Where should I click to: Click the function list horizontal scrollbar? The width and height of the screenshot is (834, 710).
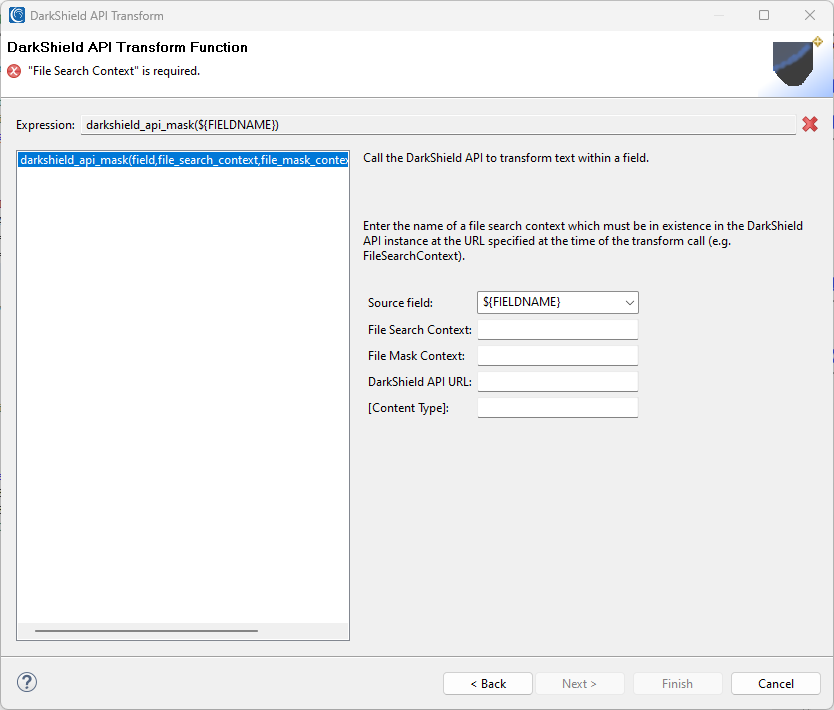(146, 631)
